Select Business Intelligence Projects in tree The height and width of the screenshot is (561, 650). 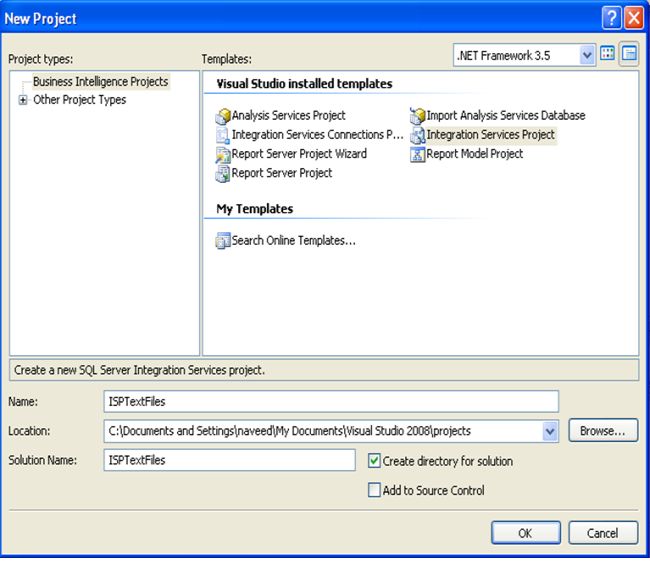[x=101, y=82]
